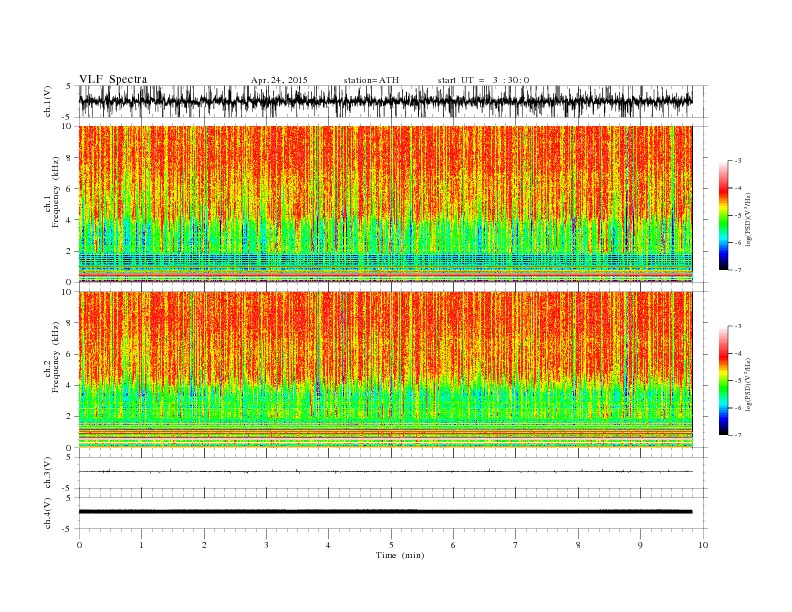This screenshot has width=792, height=612.
Task: Click time axis tick label "2"
Action: tap(204, 545)
